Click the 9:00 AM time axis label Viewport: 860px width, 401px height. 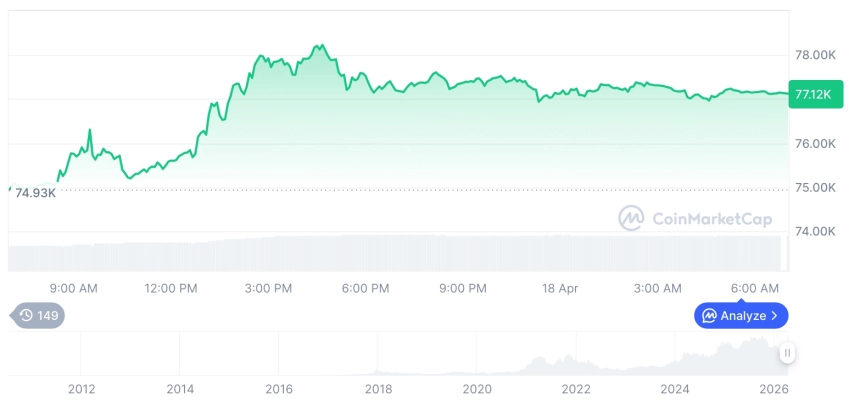point(73,288)
